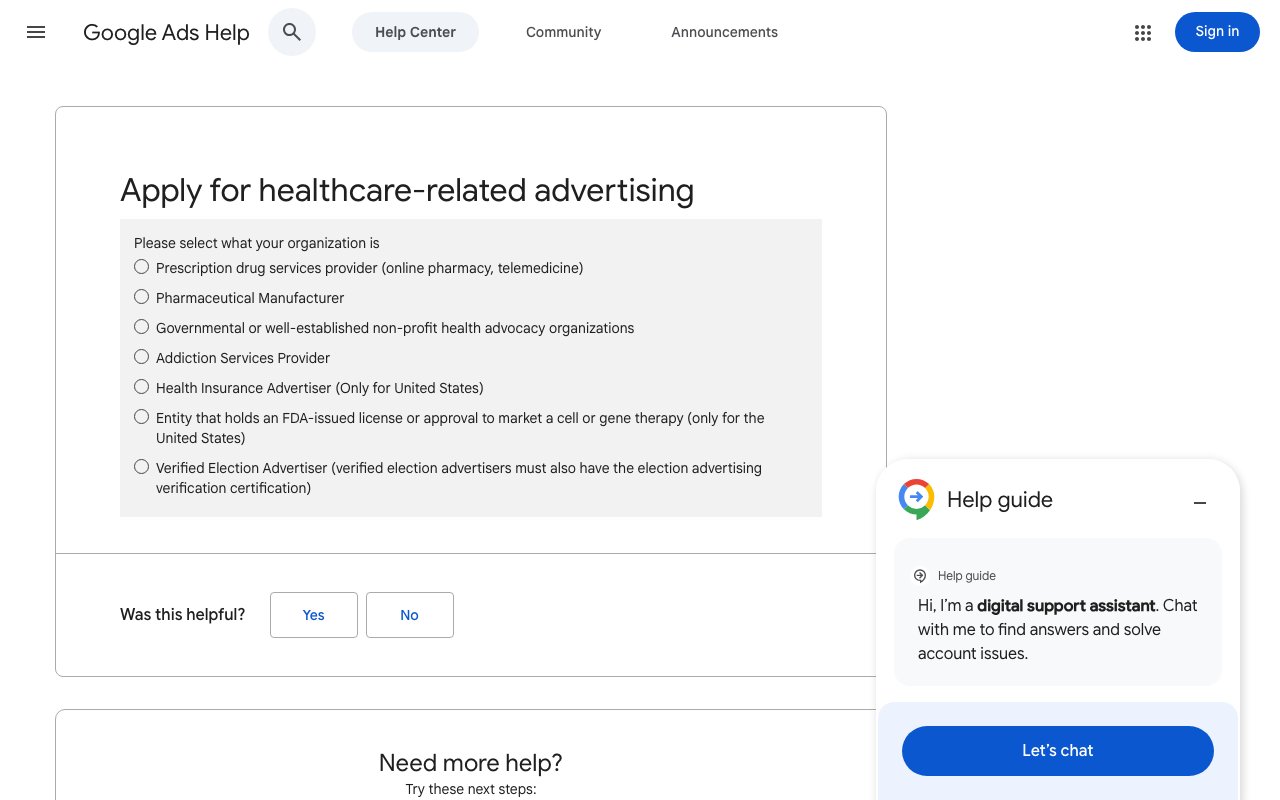
Task: Click the Help guide panel title
Action: 1000,500
